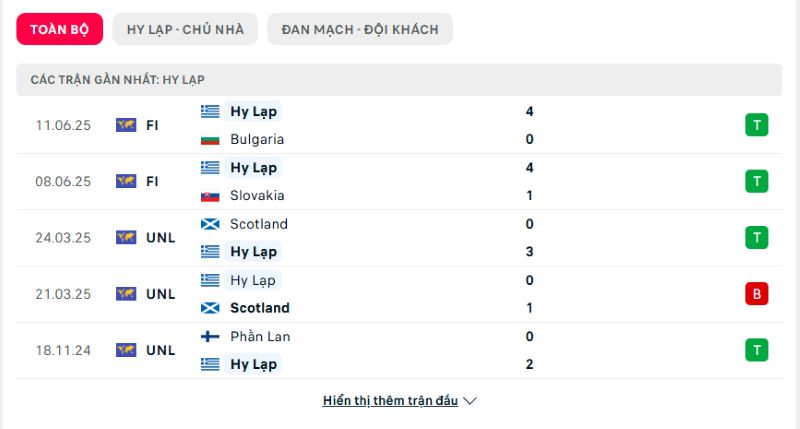Click green T badge for 08.06.25 match
Image resolution: width=800 pixels, height=429 pixels.
[x=757, y=181]
